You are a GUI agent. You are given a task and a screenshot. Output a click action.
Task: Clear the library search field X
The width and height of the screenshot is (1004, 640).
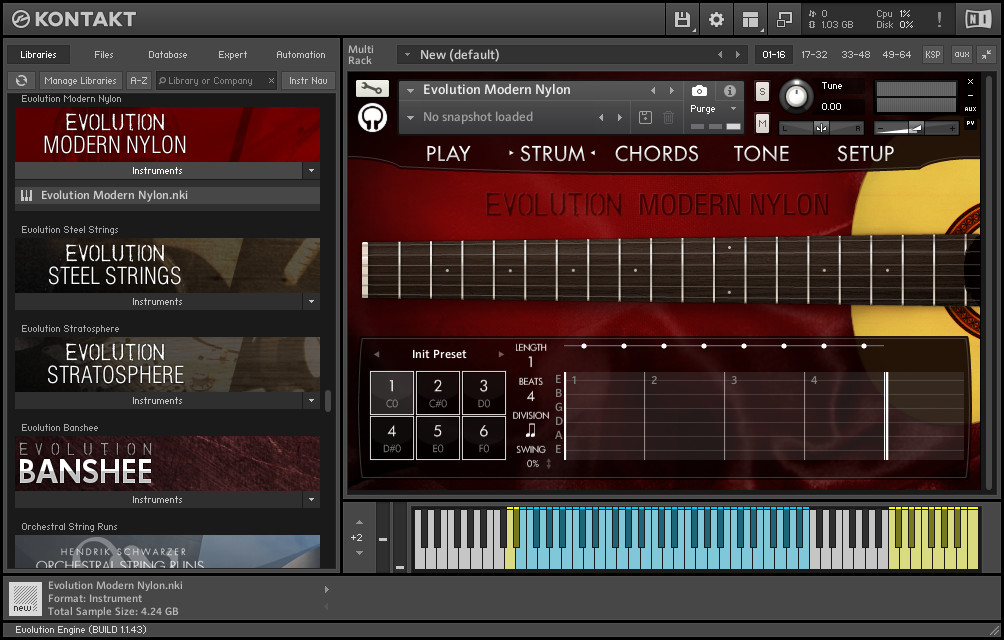[x=271, y=81]
